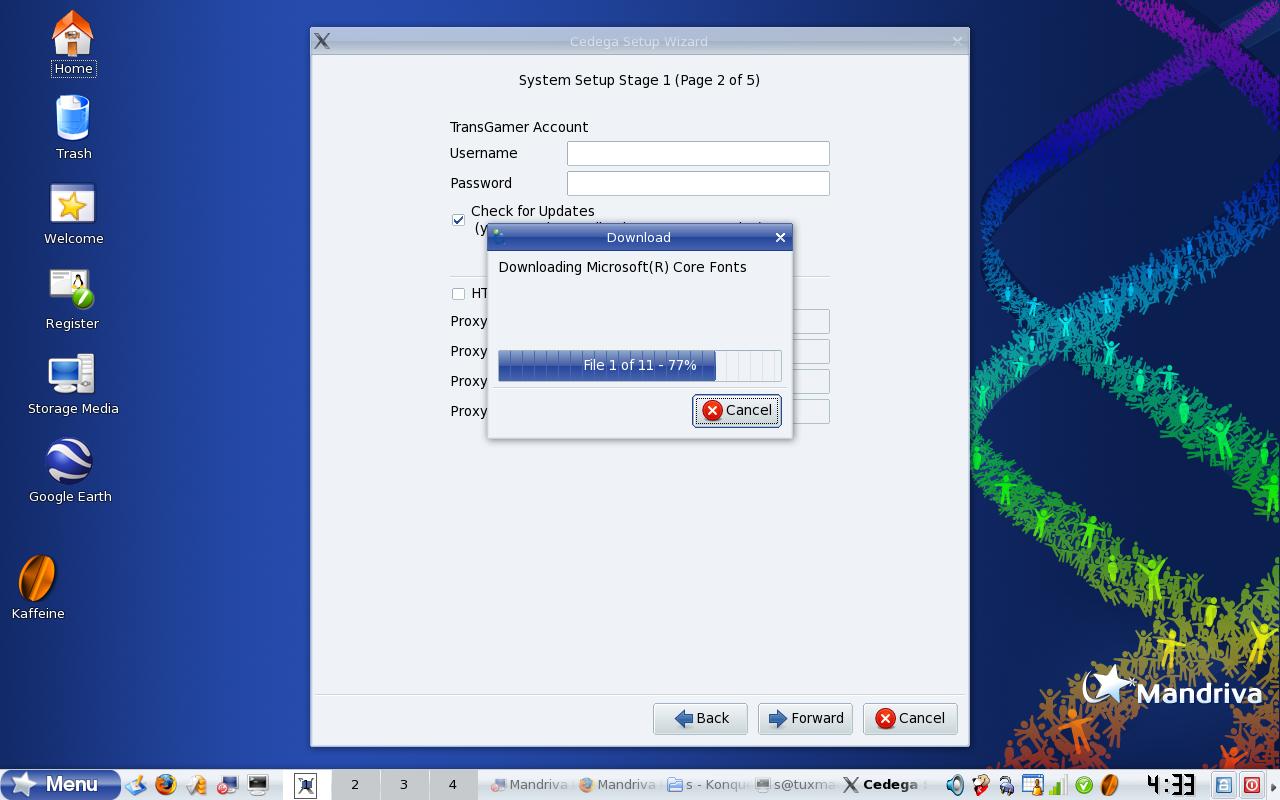Image resolution: width=1280 pixels, height=800 pixels.
Task: Switch to virtual desktop 2
Action: coord(355,785)
